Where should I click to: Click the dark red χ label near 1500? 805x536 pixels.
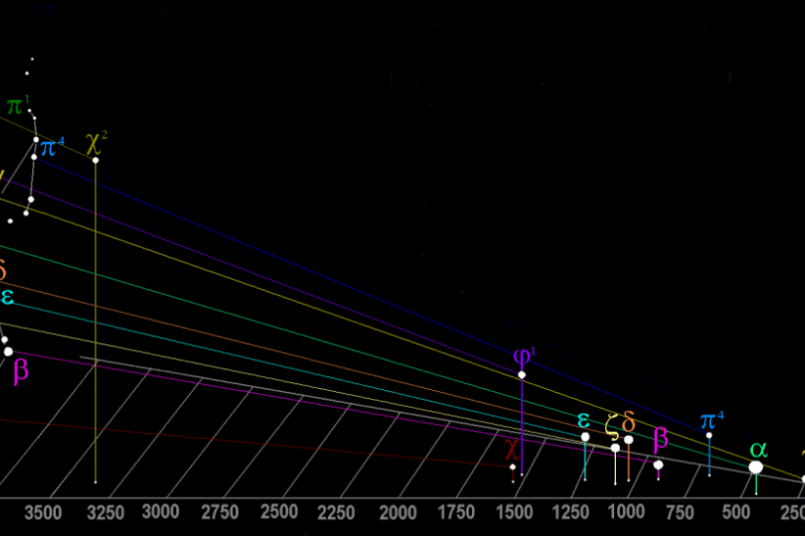512,448
